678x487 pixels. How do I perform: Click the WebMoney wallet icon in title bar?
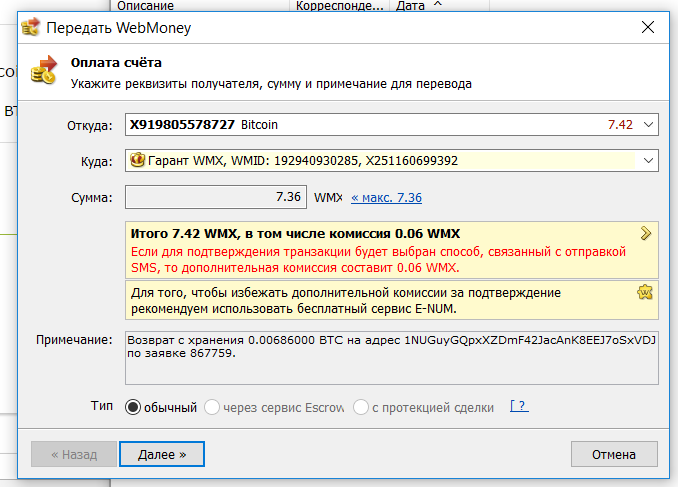(32, 27)
